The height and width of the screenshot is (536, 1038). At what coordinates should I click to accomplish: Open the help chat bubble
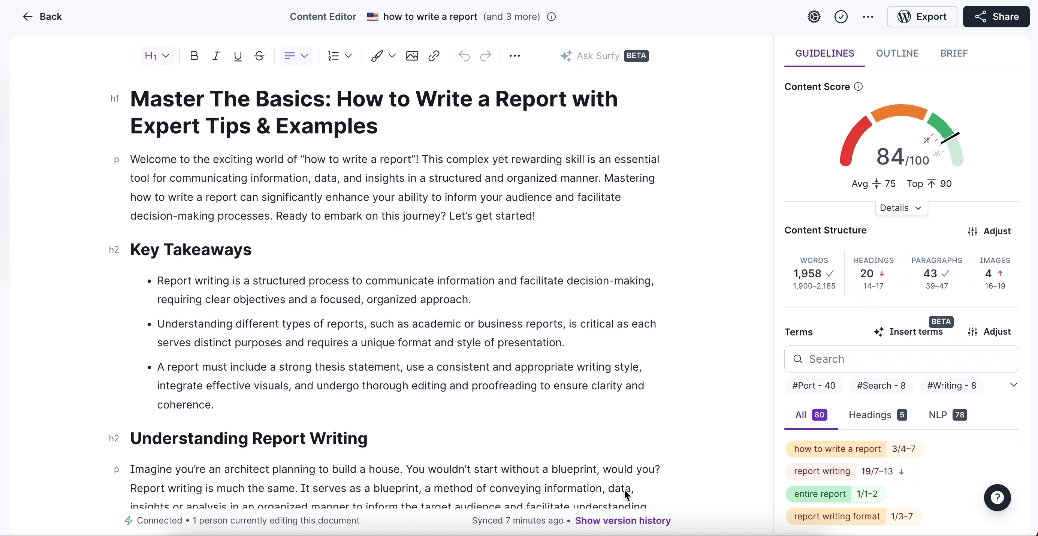(997, 497)
